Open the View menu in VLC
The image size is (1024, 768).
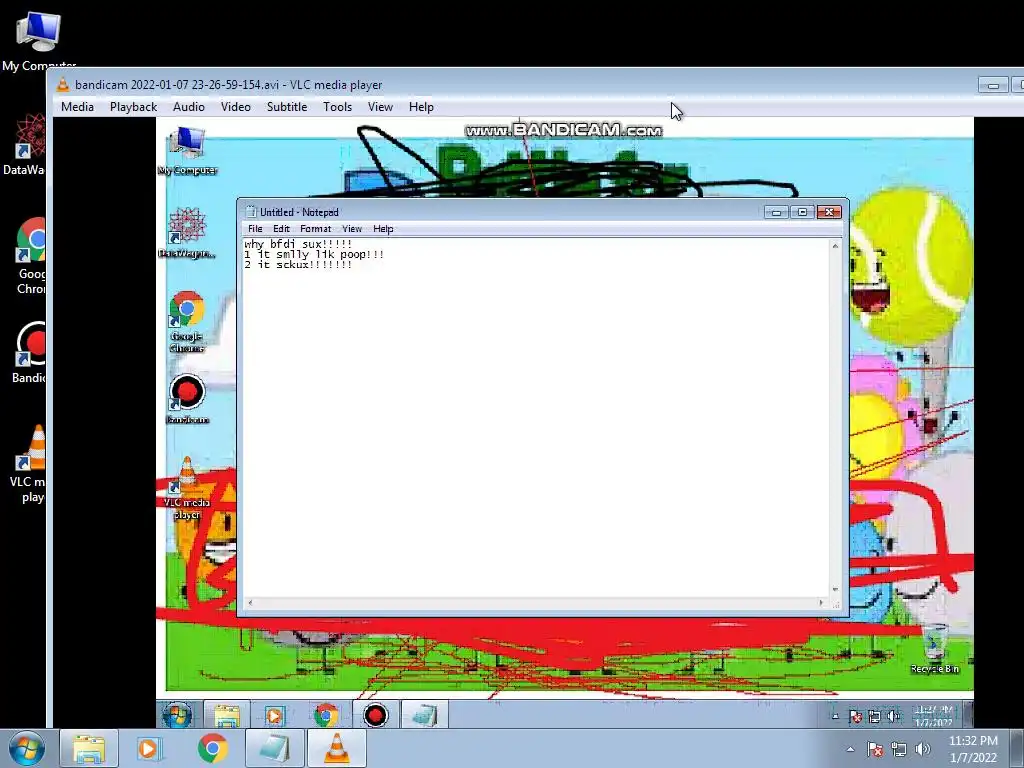(380, 106)
